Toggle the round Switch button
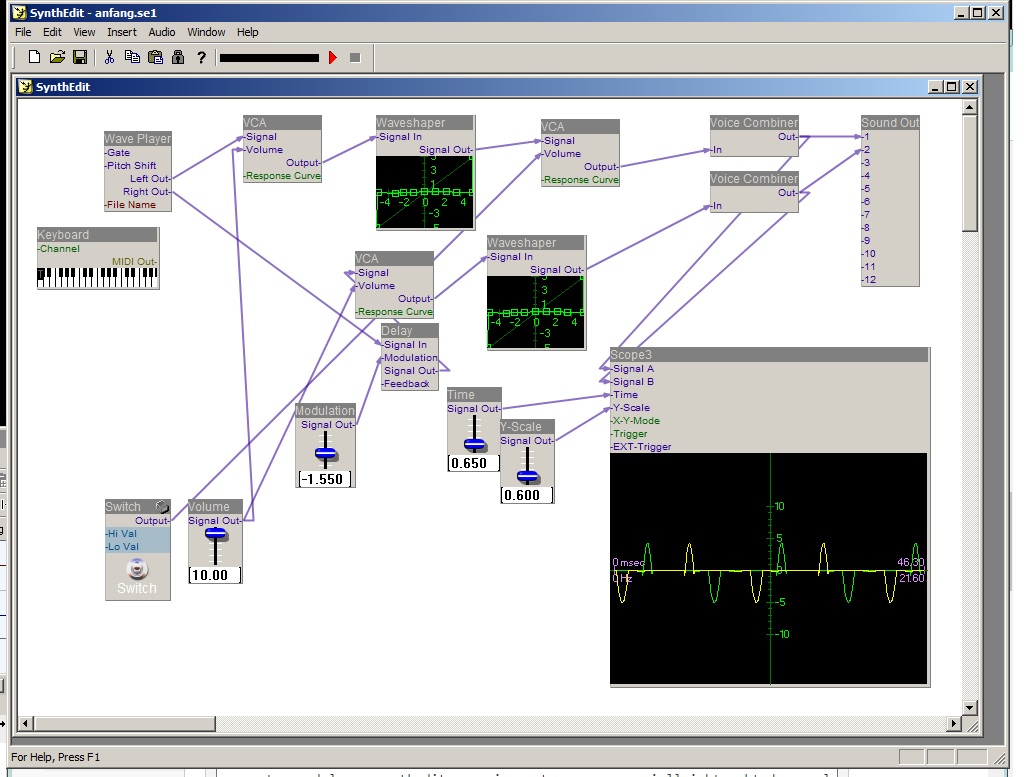 tap(137, 569)
